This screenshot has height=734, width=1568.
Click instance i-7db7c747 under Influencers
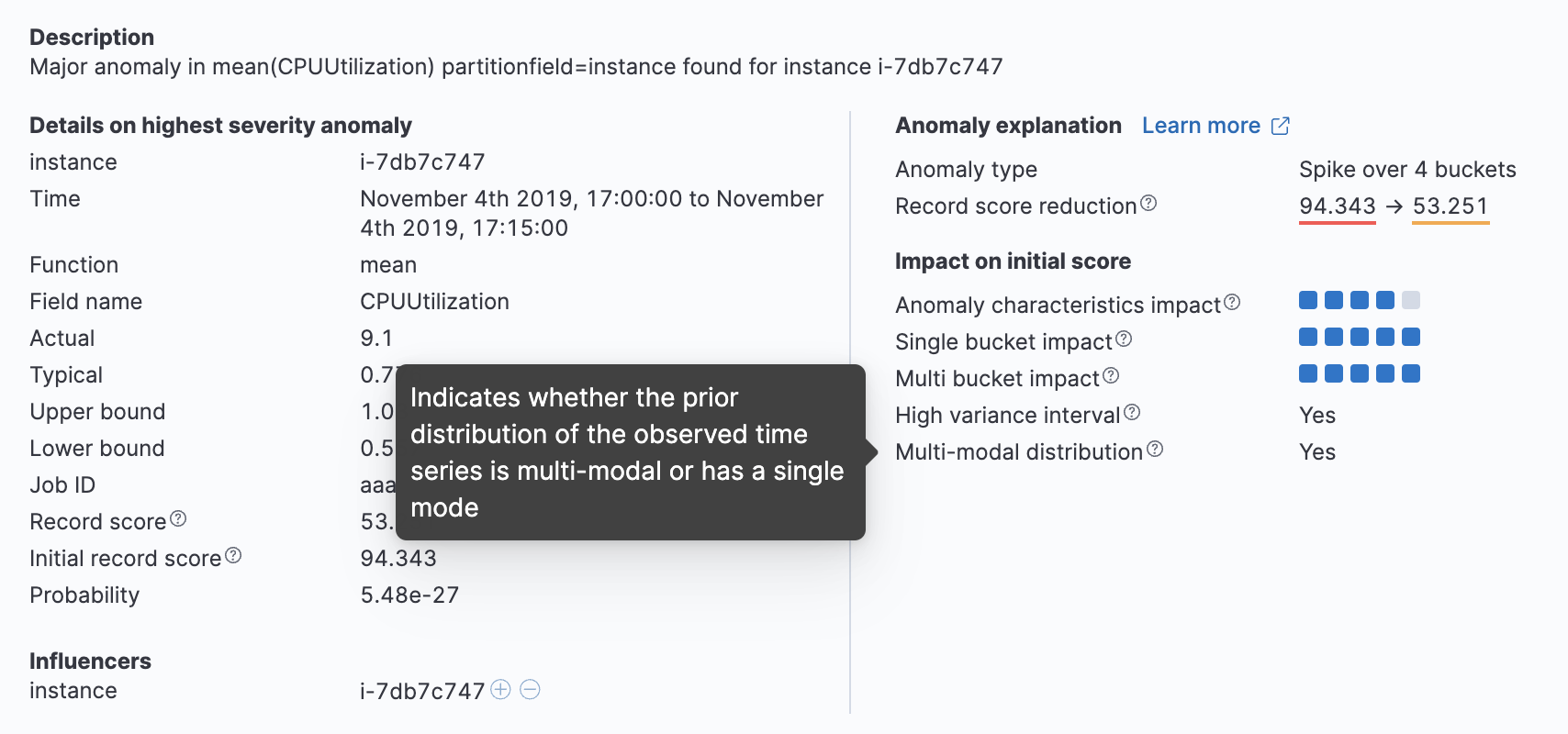tap(420, 690)
